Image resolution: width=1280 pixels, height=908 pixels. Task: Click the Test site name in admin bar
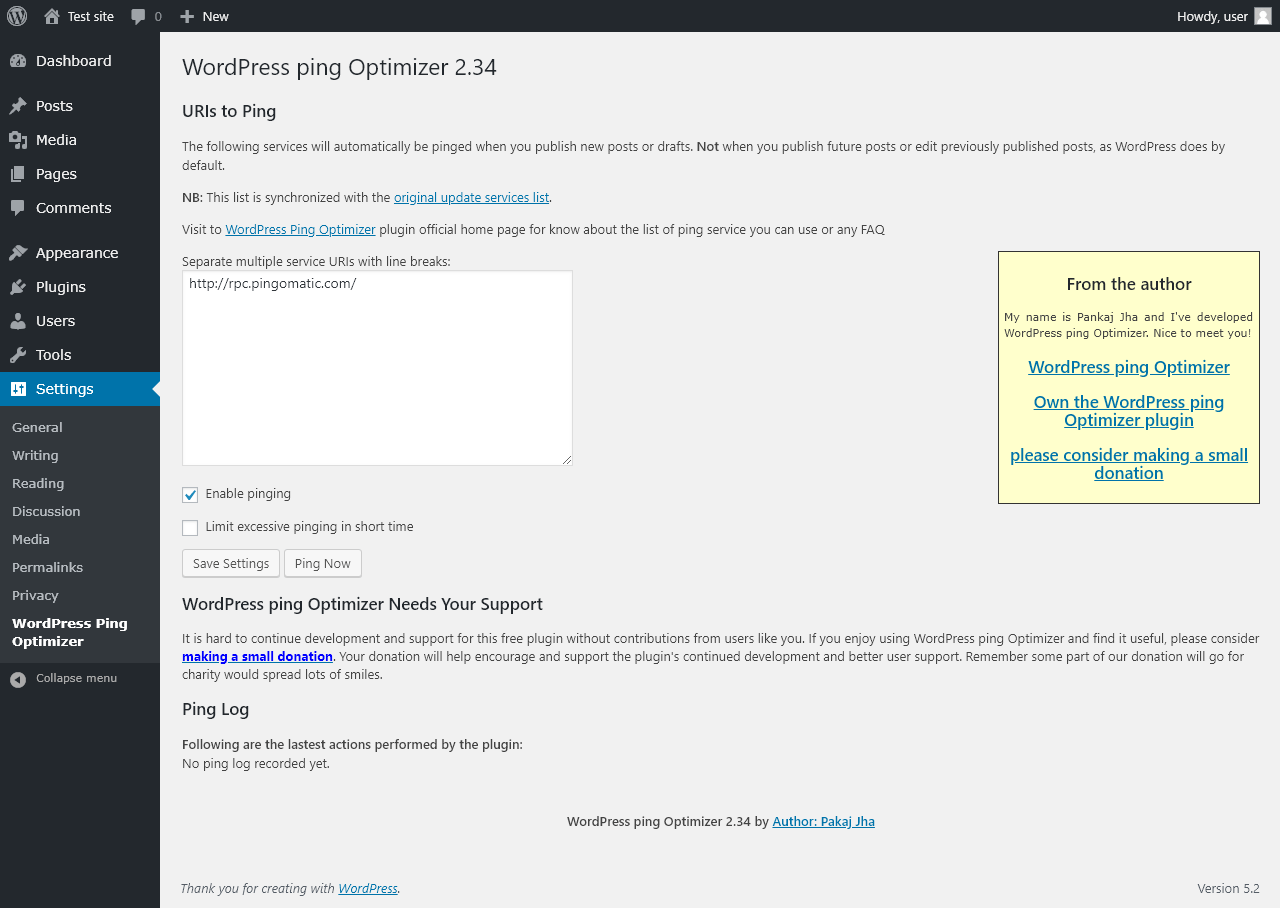coord(91,16)
